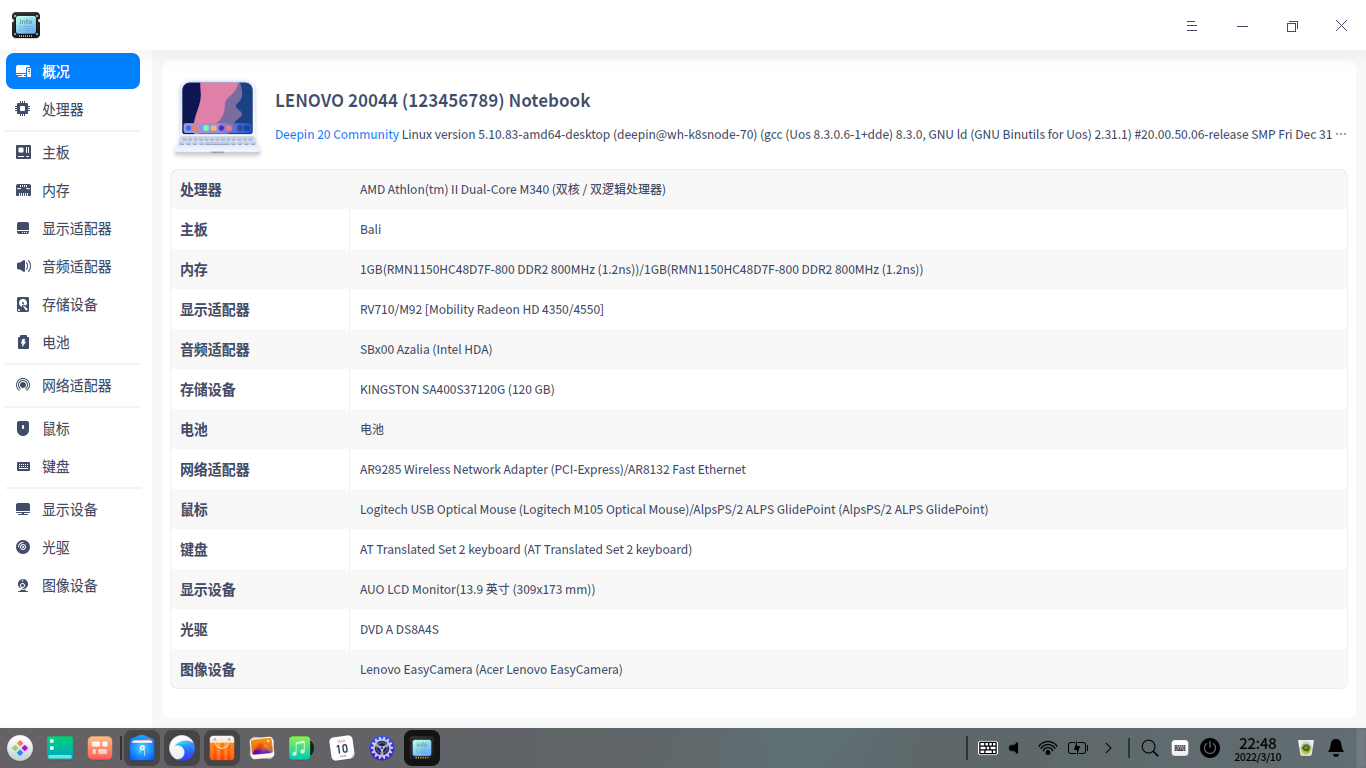Open the file manager from the taskbar
This screenshot has height=768, width=1366.
coord(142,748)
